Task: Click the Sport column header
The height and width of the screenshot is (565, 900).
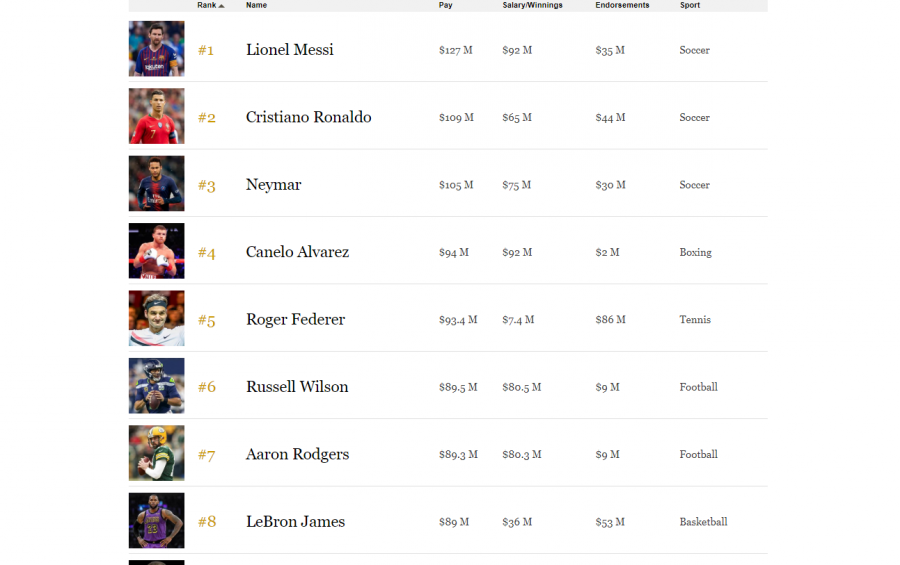Action: pos(690,6)
